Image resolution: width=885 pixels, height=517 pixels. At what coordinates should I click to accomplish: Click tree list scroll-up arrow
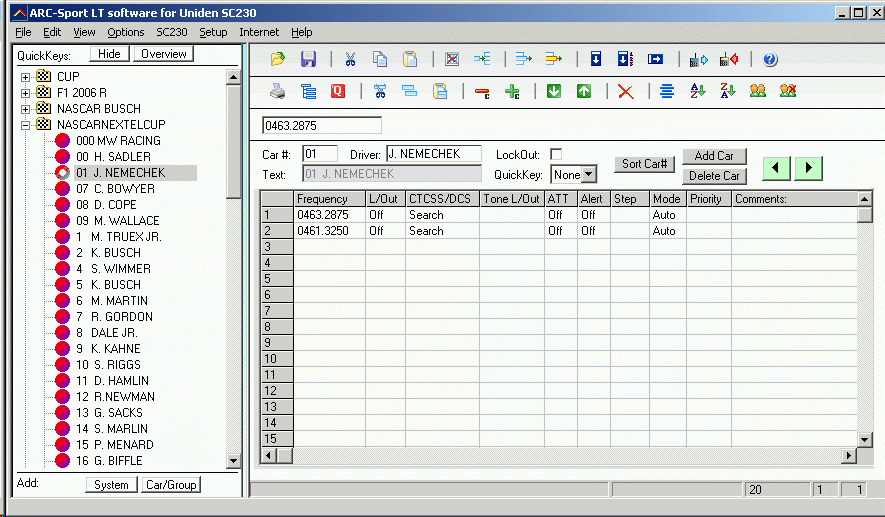point(233,77)
